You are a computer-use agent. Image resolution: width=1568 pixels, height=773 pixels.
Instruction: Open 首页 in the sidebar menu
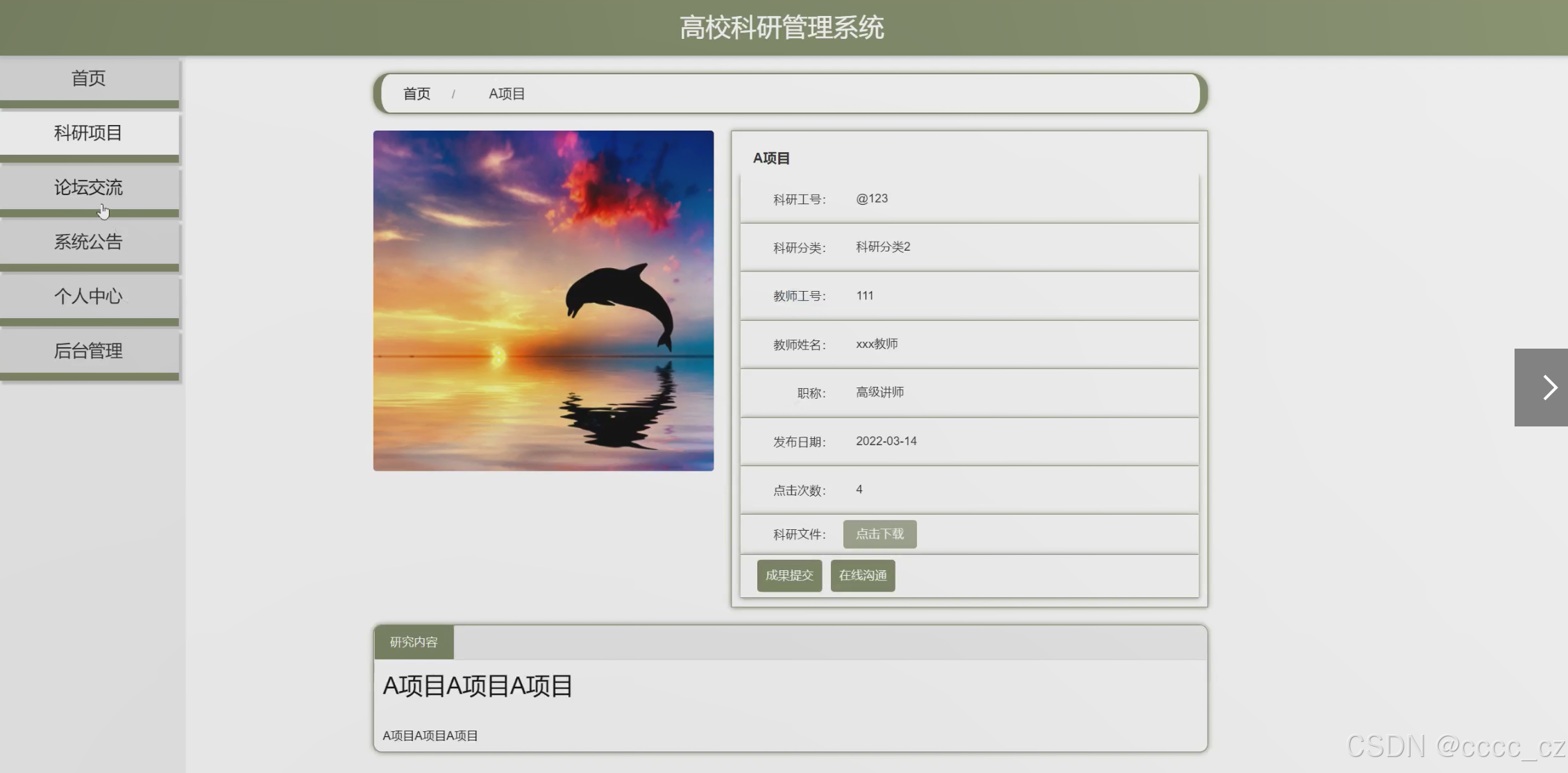[89, 78]
